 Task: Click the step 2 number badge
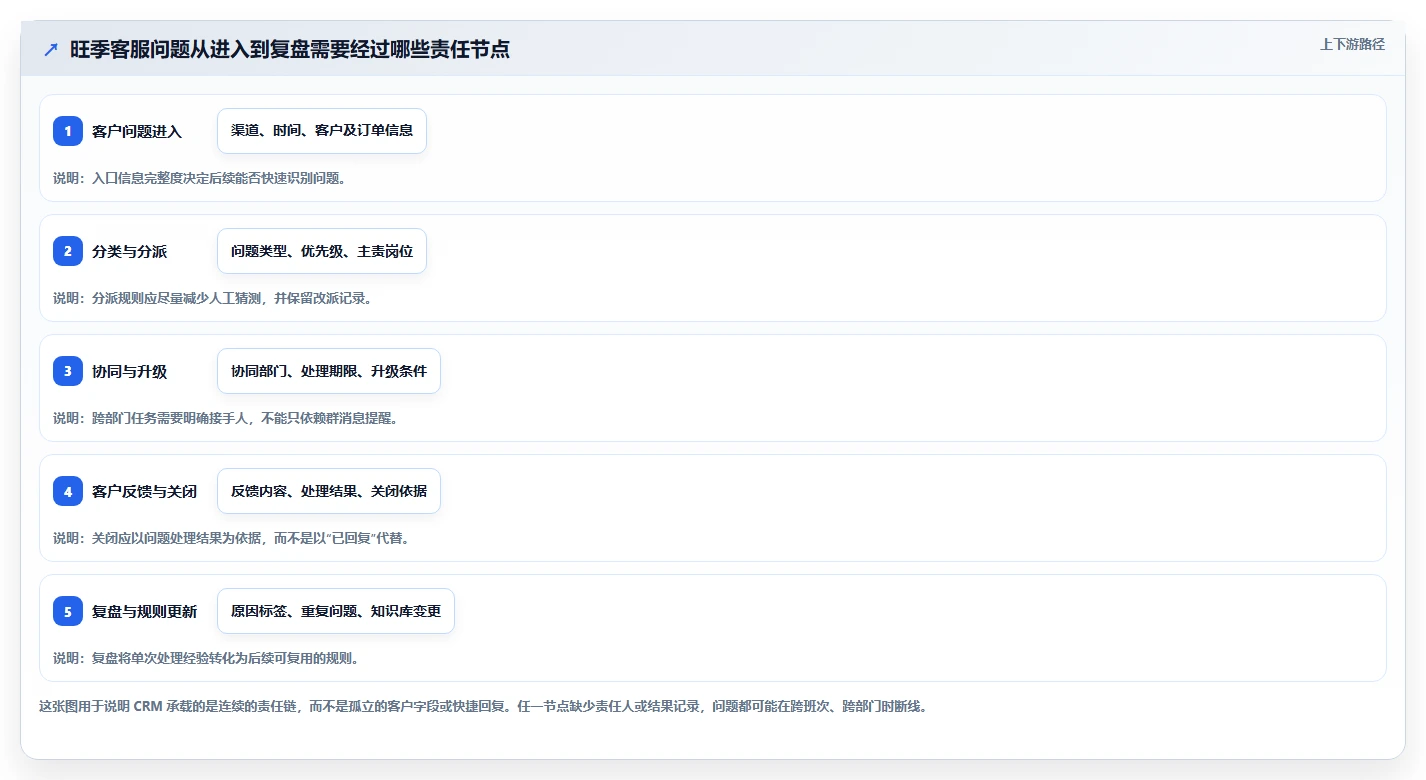pos(68,251)
